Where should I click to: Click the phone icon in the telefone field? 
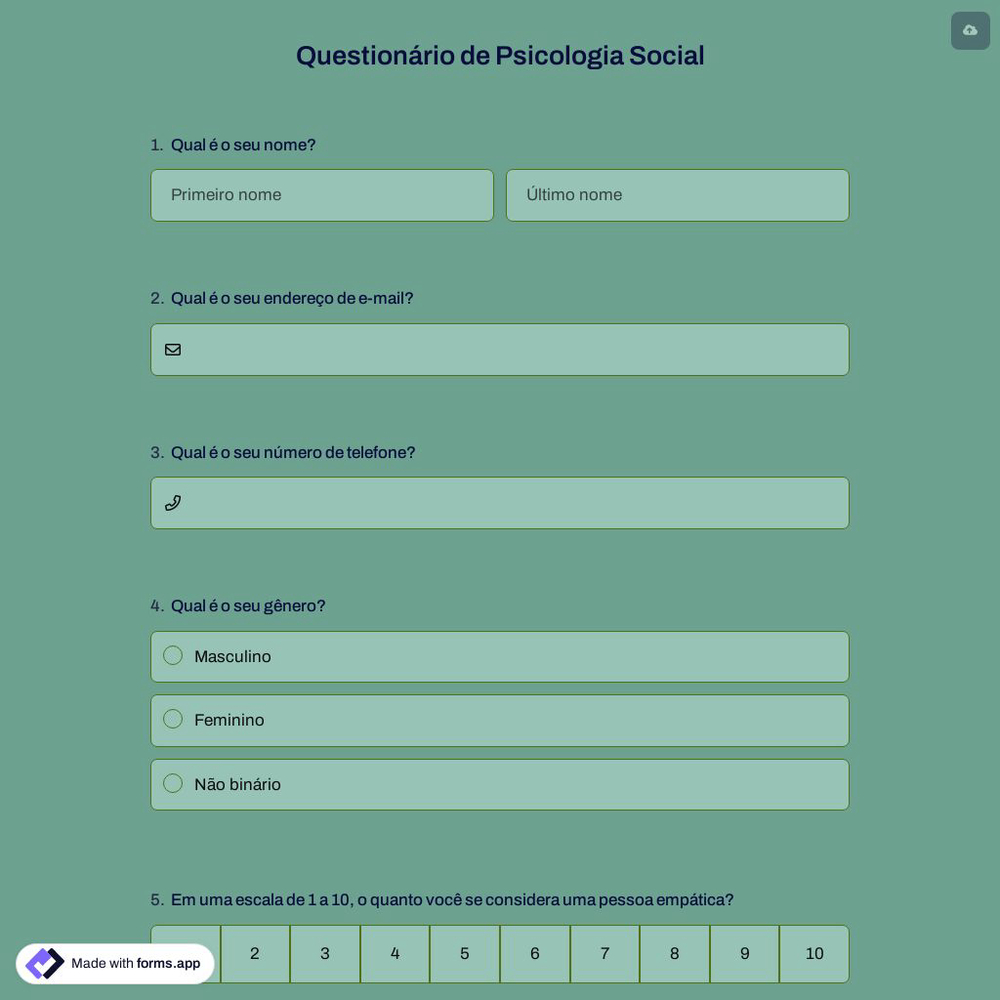tap(171, 501)
